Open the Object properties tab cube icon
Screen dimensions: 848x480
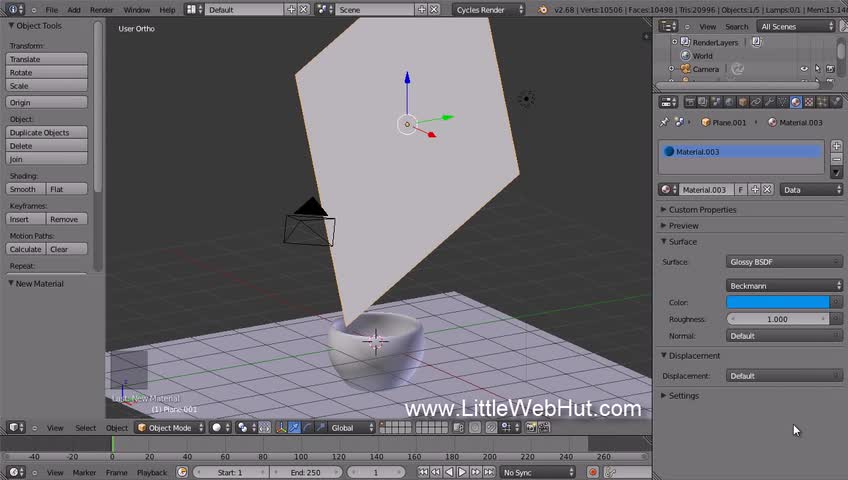click(x=743, y=102)
